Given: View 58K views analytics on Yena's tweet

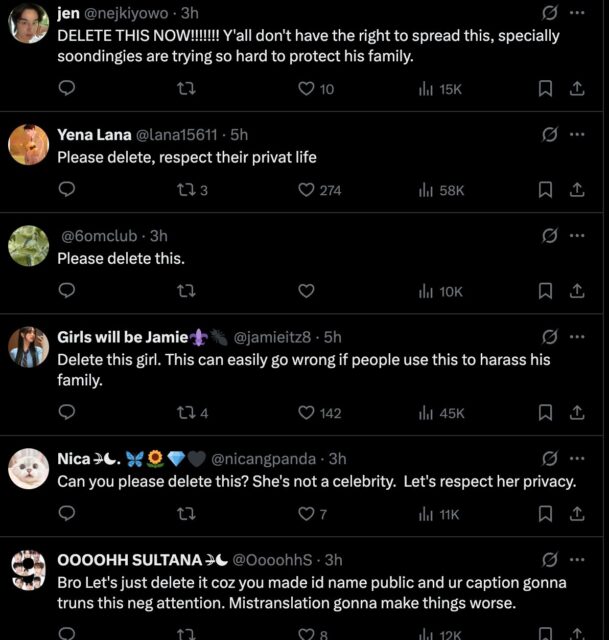Looking at the screenshot, I should point(441,190).
